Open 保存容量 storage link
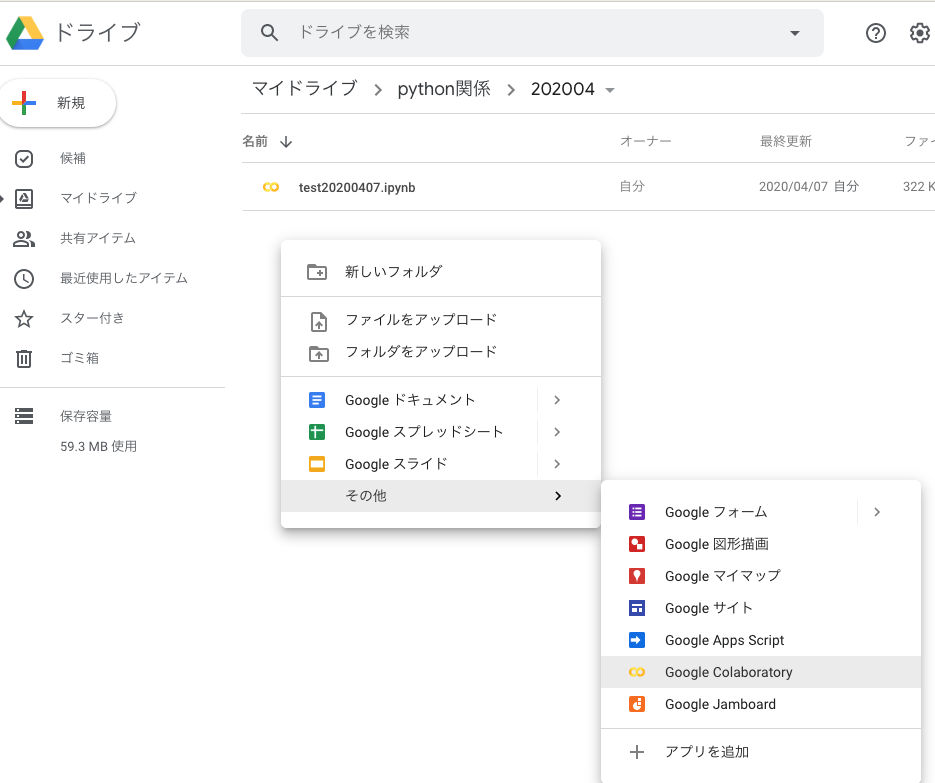The image size is (935, 783). point(85,416)
